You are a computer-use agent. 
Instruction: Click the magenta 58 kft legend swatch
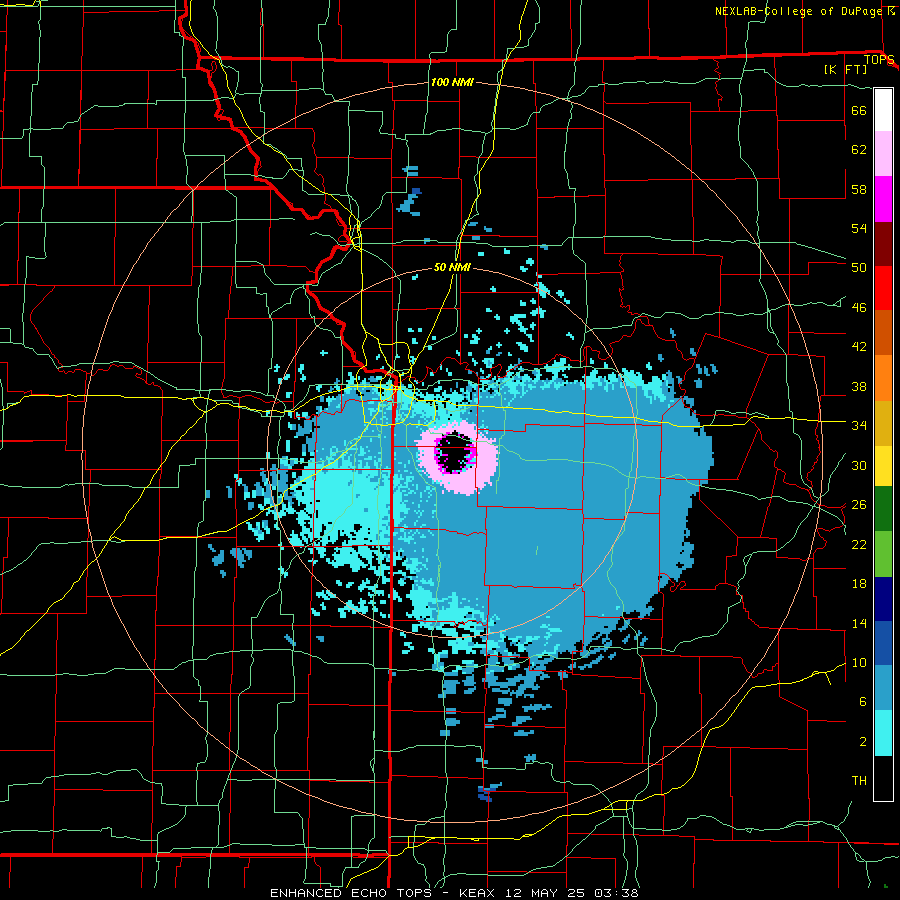pos(883,199)
